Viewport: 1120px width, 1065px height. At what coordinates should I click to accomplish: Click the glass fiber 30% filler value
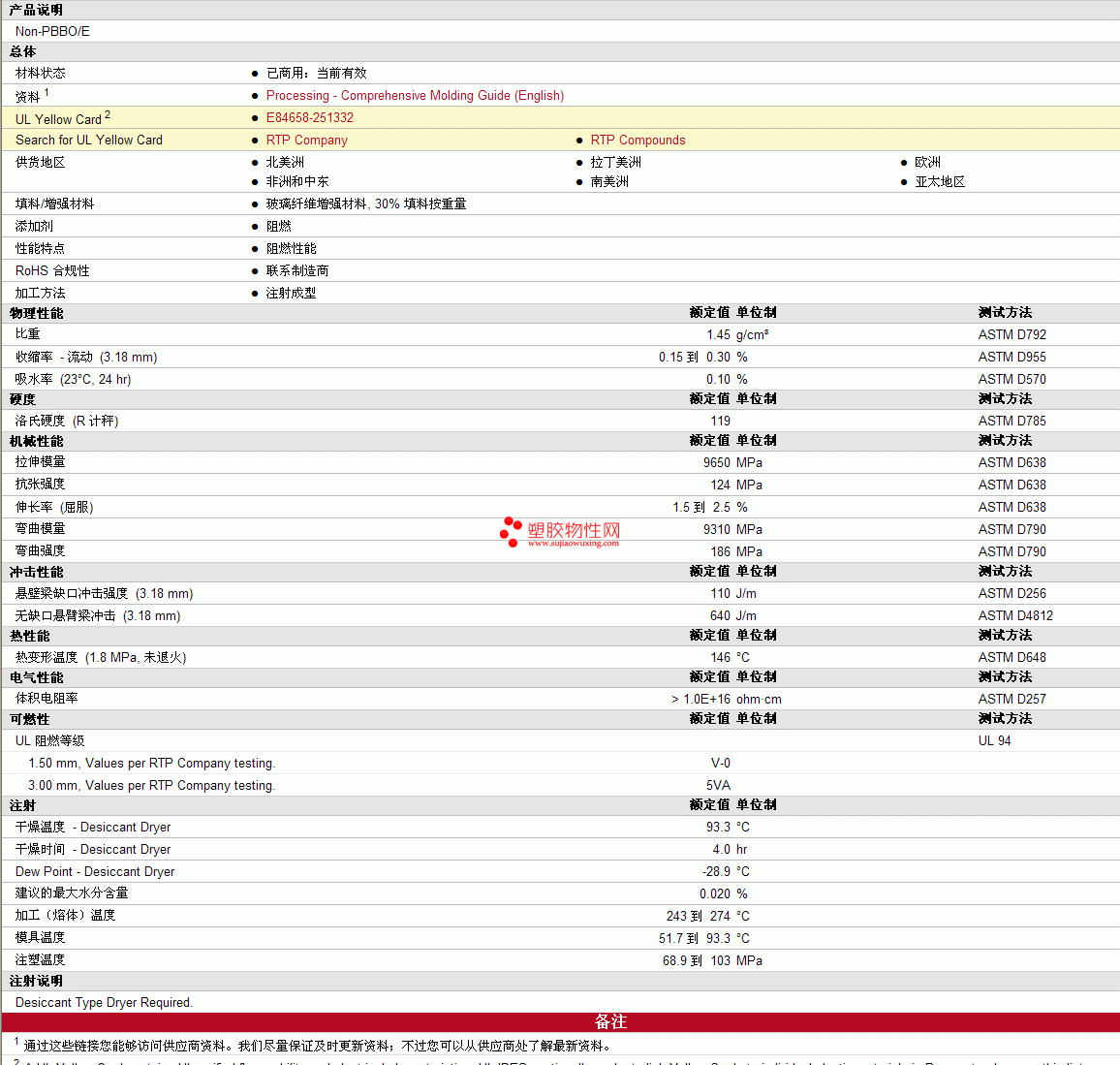click(x=366, y=204)
